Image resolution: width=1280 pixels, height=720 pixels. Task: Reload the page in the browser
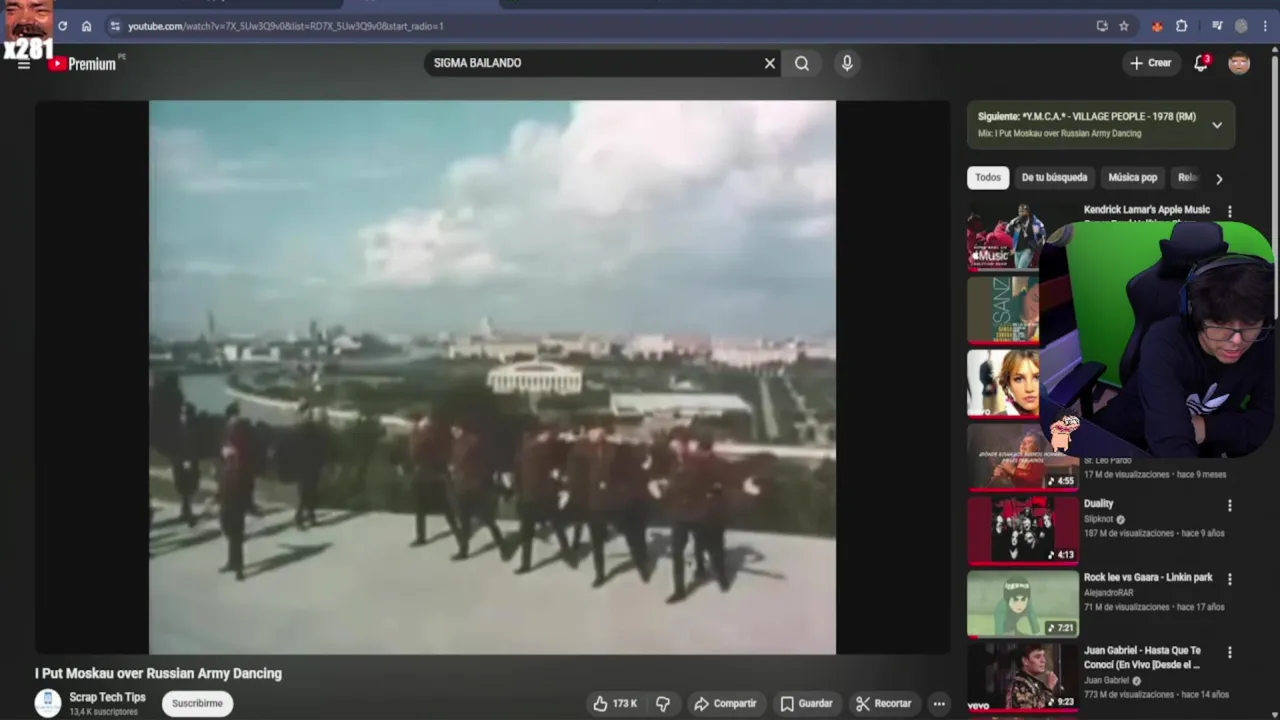point(62,26)
